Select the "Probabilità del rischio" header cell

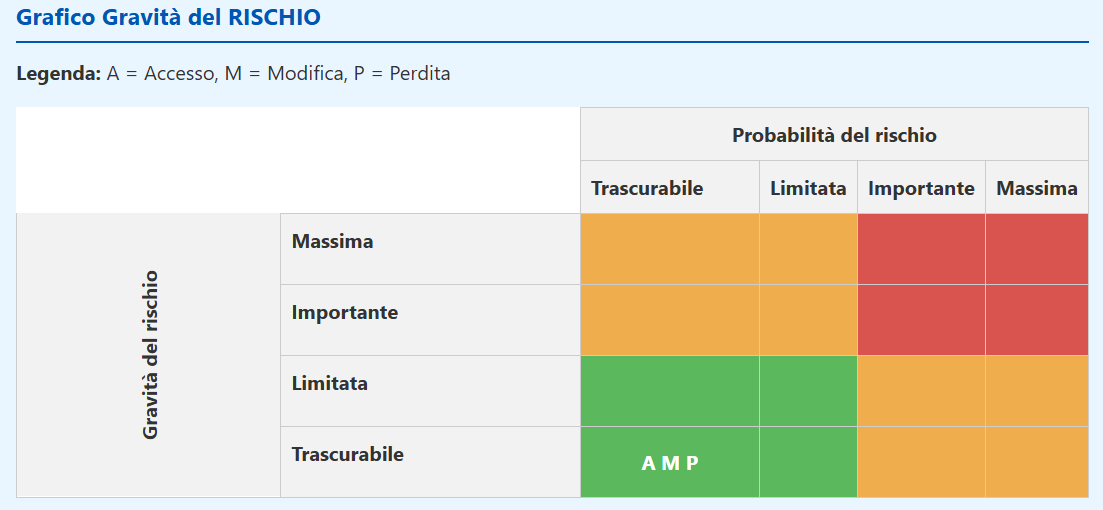834,135
